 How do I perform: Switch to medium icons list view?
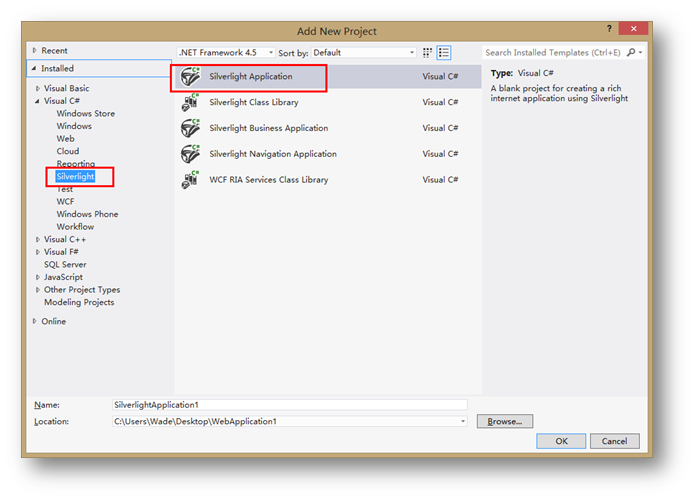[x=444, y=53]
